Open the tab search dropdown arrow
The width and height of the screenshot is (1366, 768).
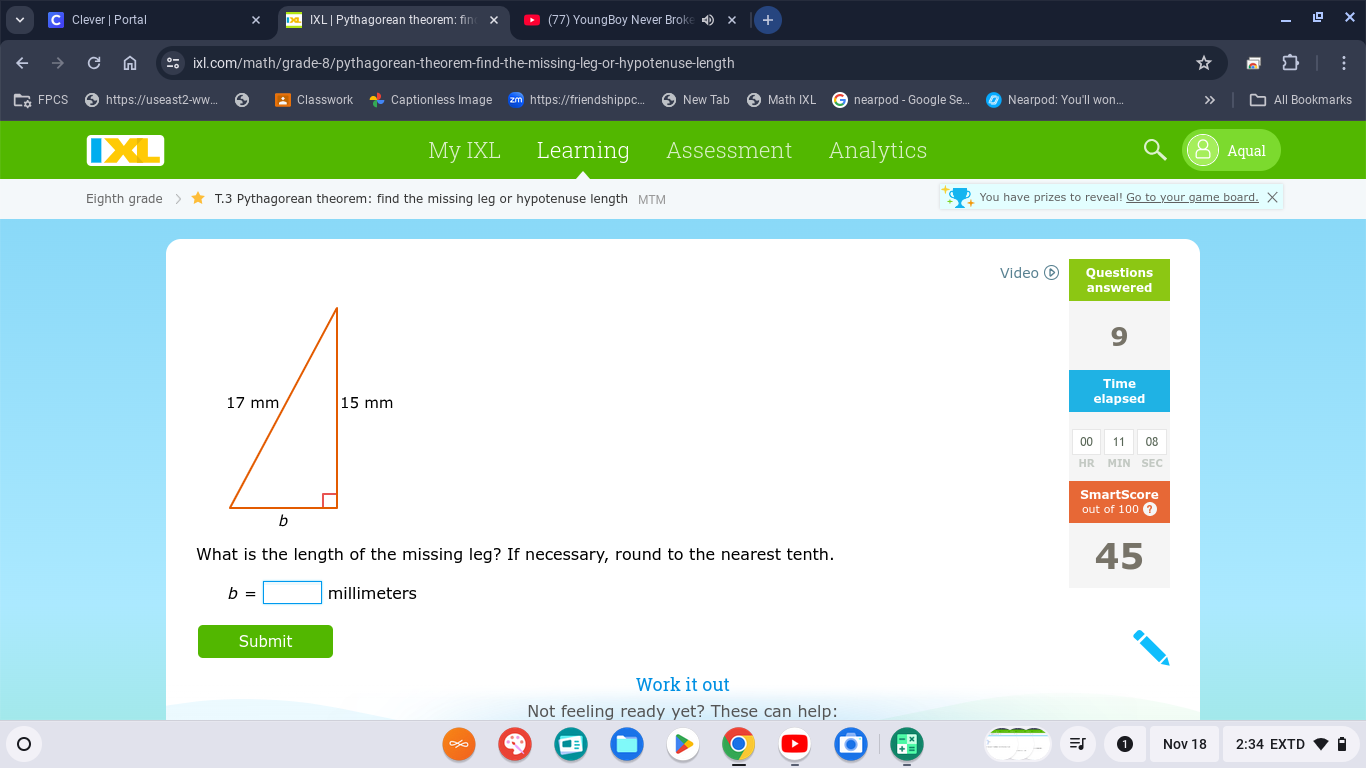tap(20, 20)
